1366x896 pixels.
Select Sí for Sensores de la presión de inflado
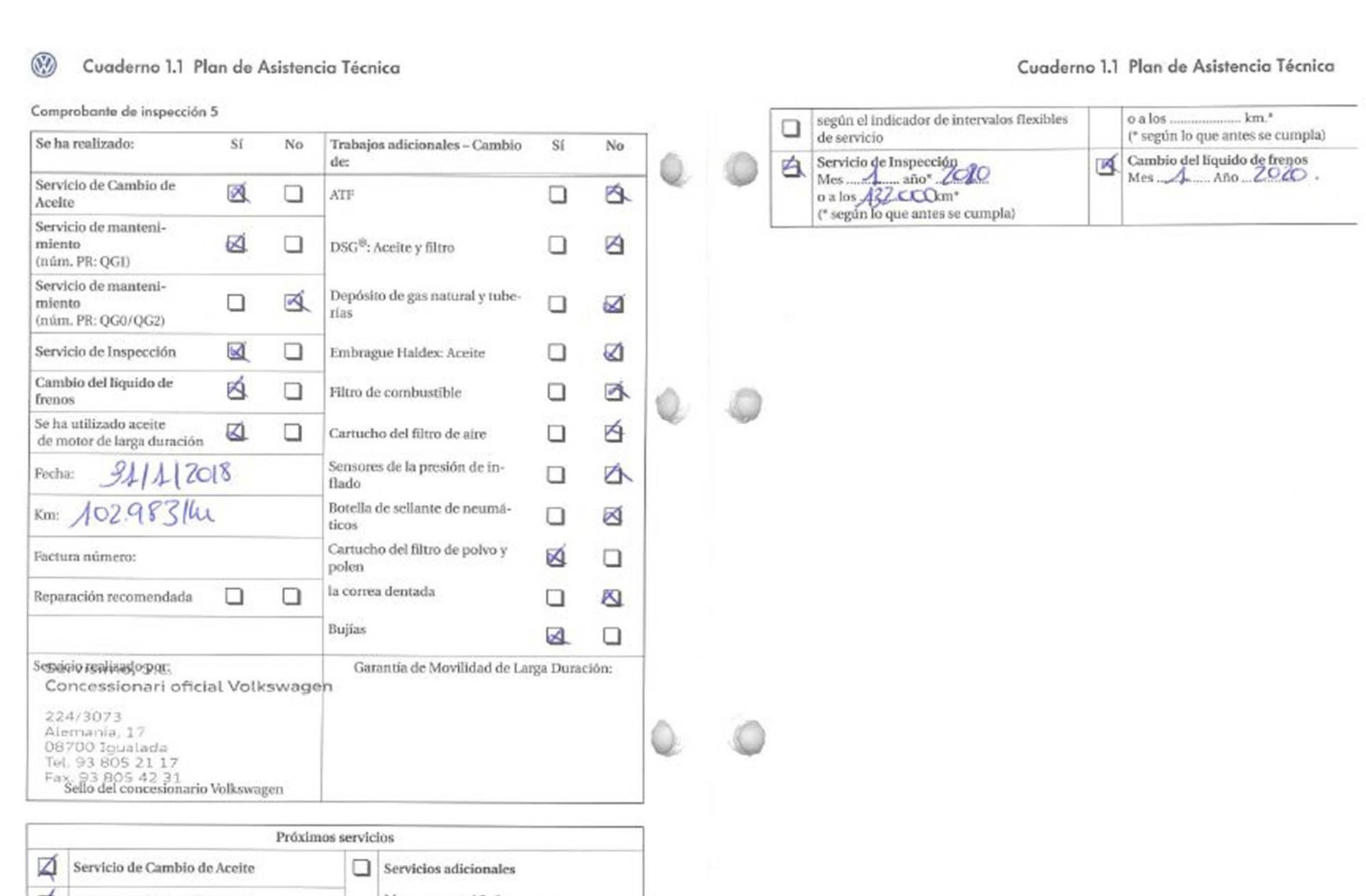[556, 474]
